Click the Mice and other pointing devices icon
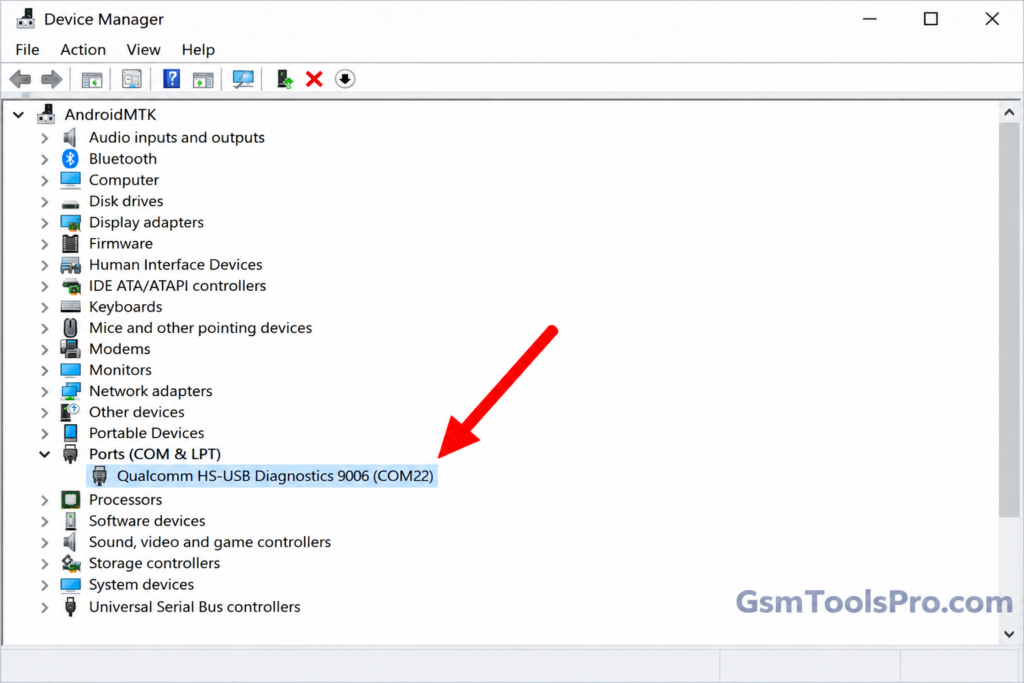The height and width of the screenshot is (683, 1024). pos(71,328)
